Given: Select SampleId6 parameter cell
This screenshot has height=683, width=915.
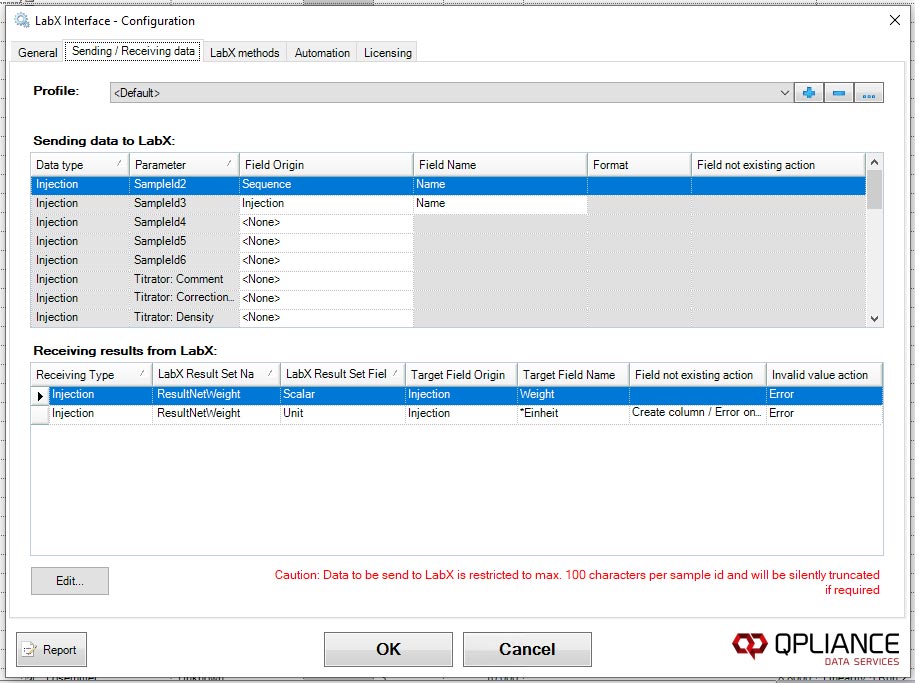Looking at the screenshot, I should coord(184,260).
